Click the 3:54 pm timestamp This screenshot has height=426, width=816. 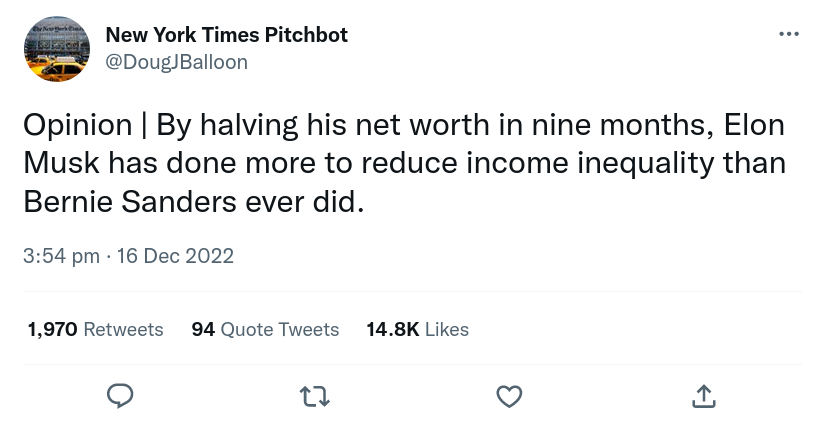pyautogui.click(x=61, y=255)
